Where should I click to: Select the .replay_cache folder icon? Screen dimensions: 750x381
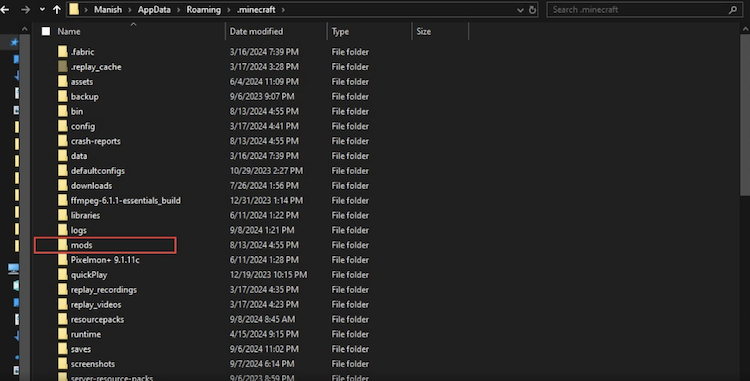pyautogui.click(x=63, y=66)
